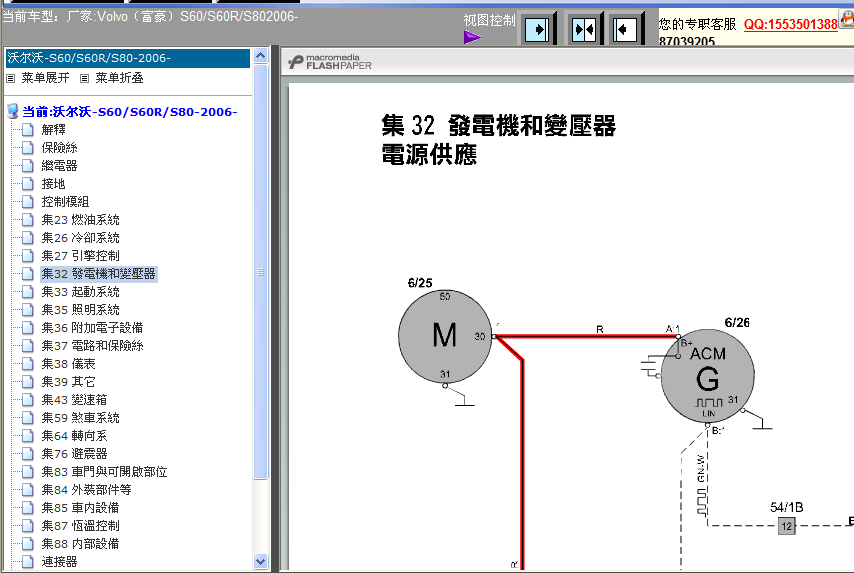Click the QQ avatar icon at top right

(847, 19)
